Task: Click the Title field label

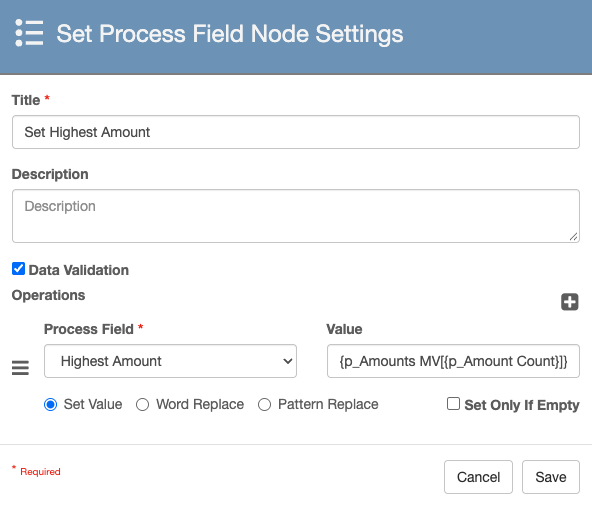Action: coord(26,100)
